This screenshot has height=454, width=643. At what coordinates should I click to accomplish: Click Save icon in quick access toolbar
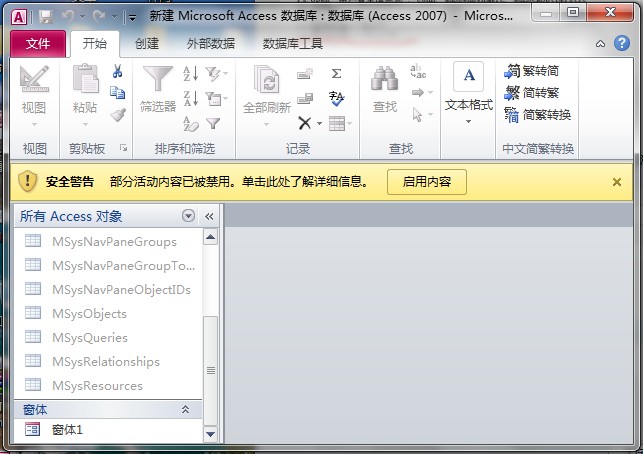(x=46, y=16)
